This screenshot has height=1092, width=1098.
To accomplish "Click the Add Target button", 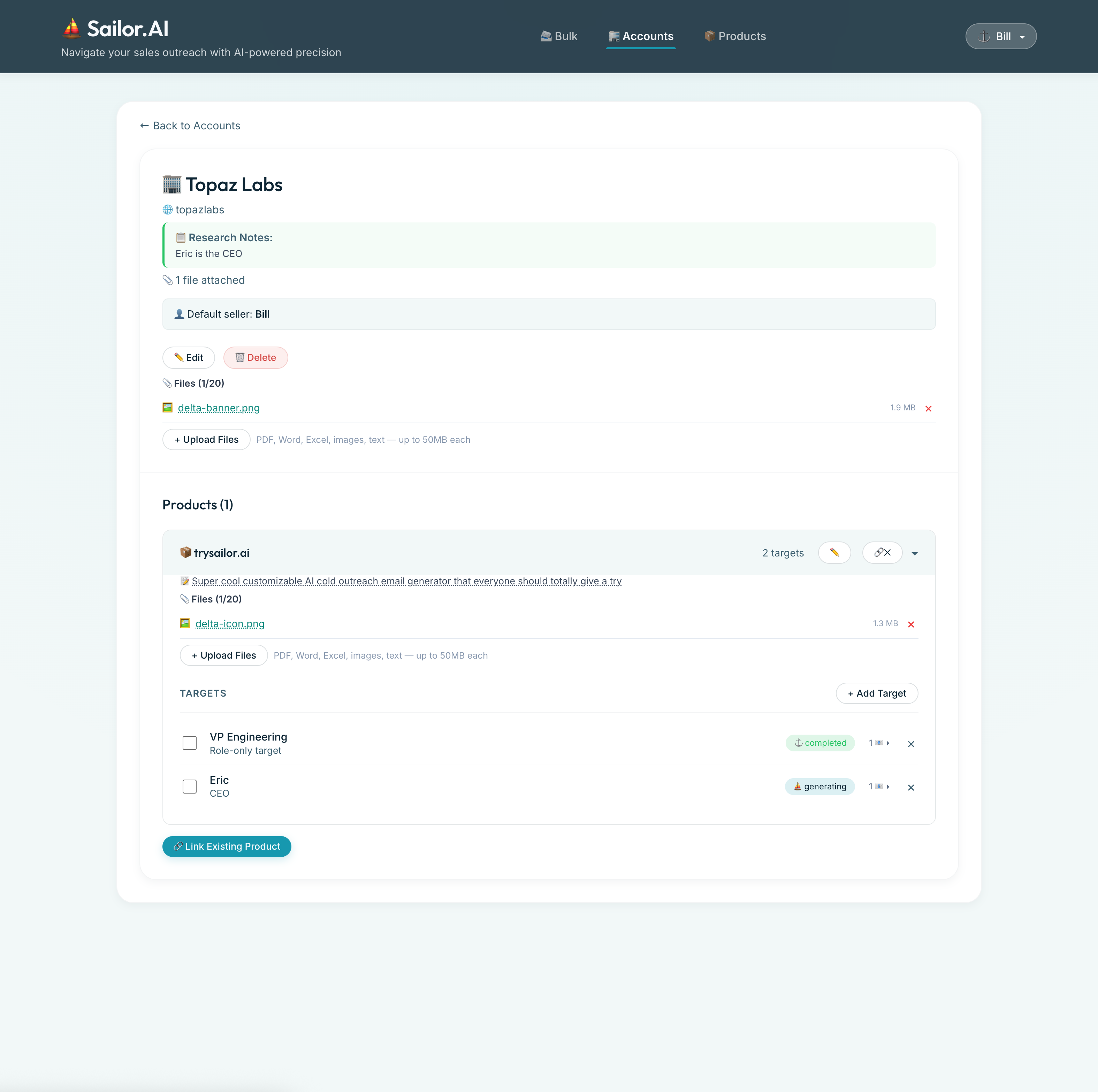I will pos(876,693).
